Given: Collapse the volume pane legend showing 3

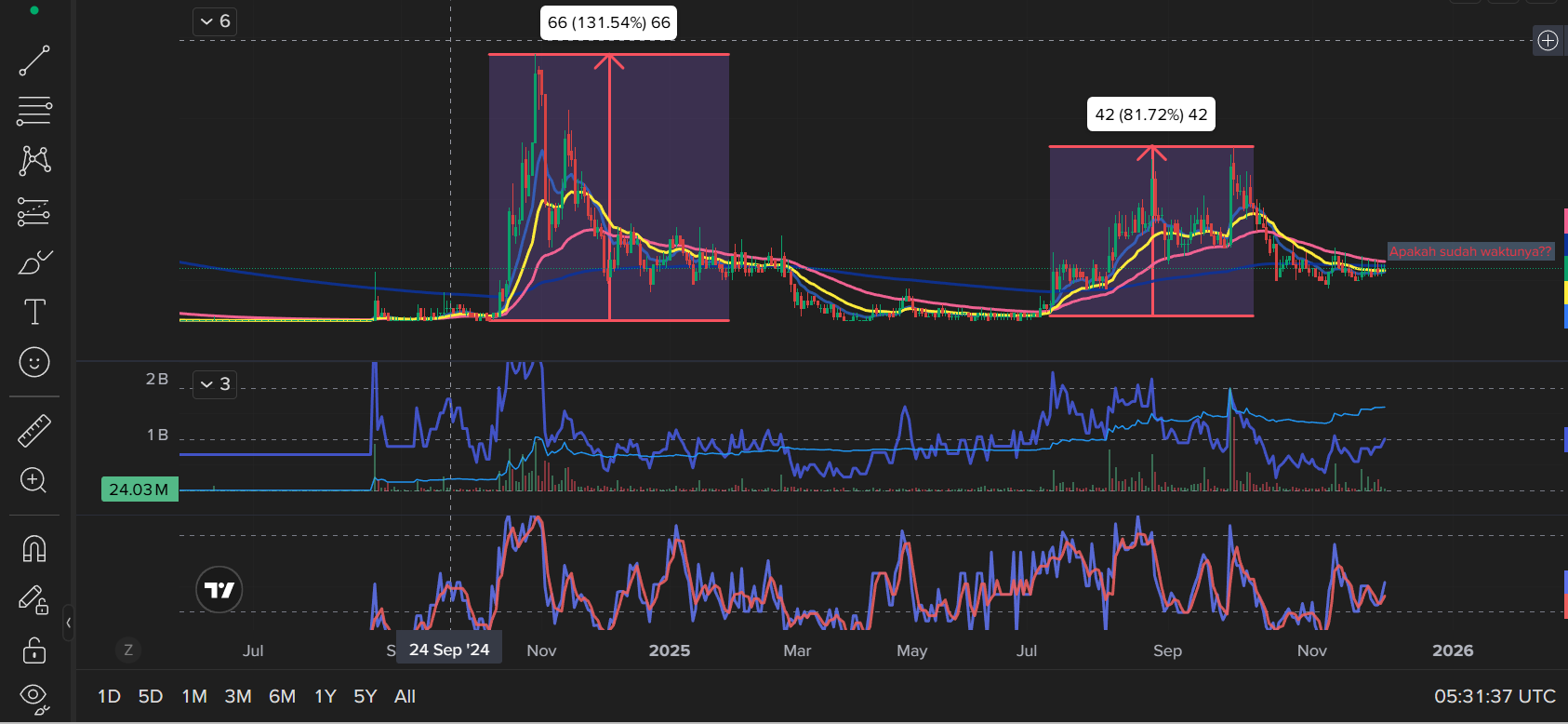Looking at the screenshot, I should pyautogui.click(x=215, y=384).
